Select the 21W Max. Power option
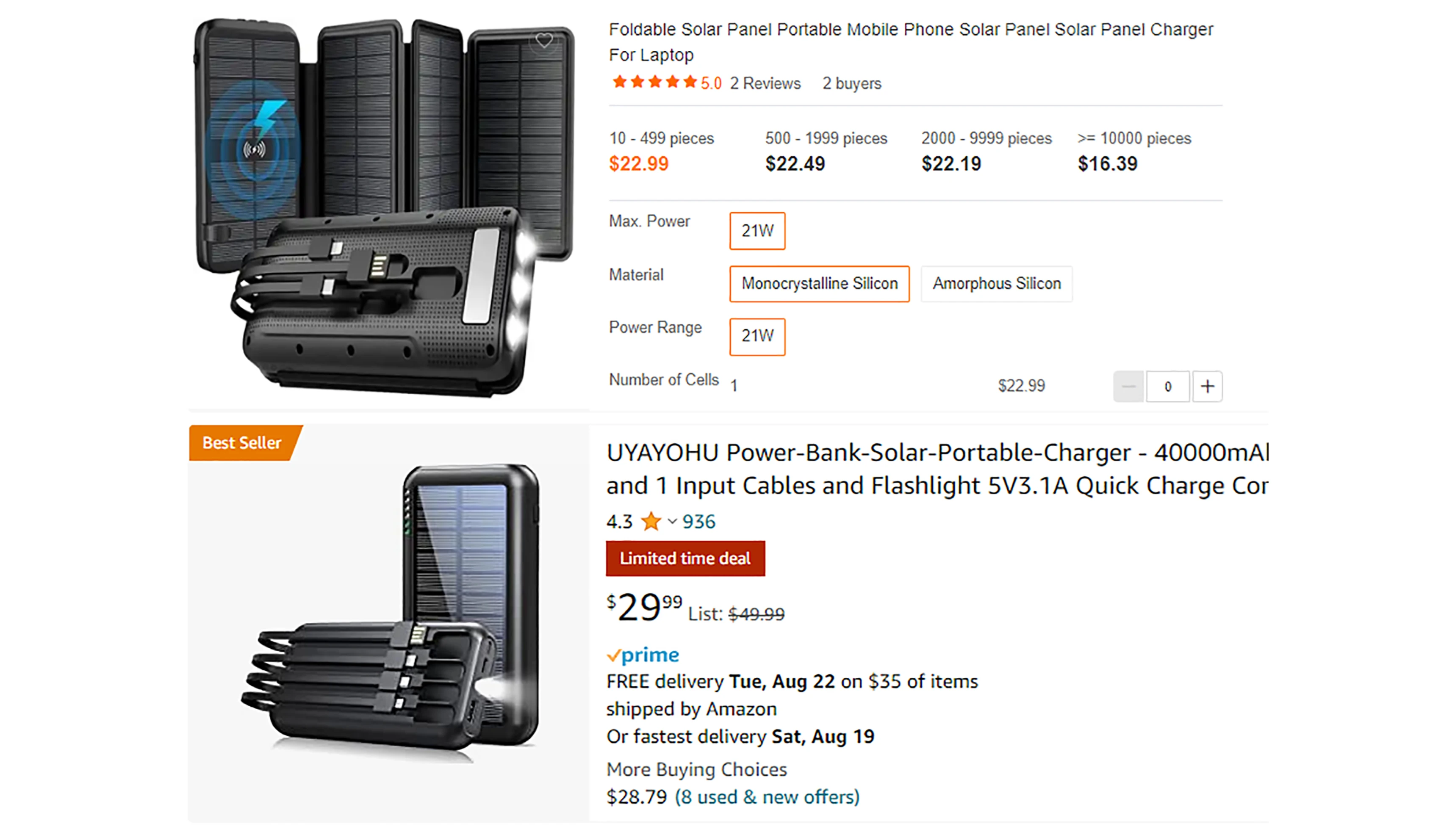The height and width of the screenshot is (840, 1441). coord(757,231)
